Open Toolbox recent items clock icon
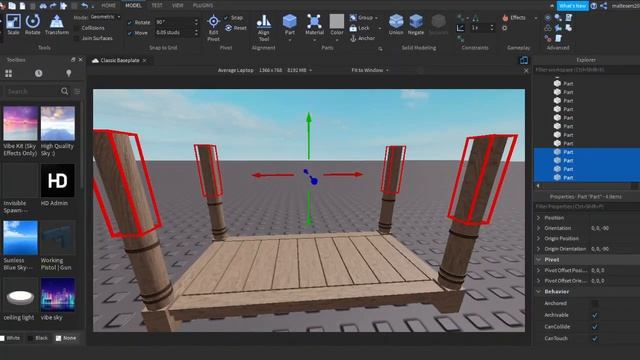Image resolution: width=640 pixels, height=360 pixels. (38, 73)
